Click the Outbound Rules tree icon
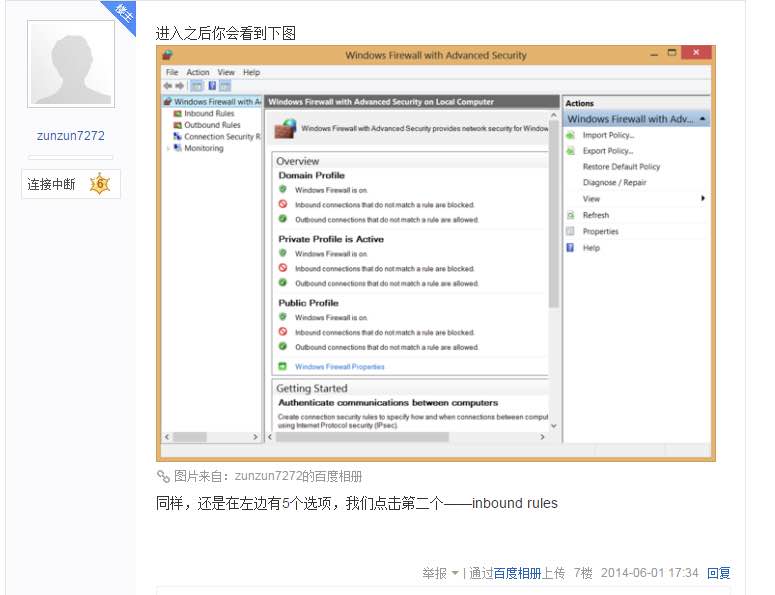 pyautogui.click(x=177, y=125)
